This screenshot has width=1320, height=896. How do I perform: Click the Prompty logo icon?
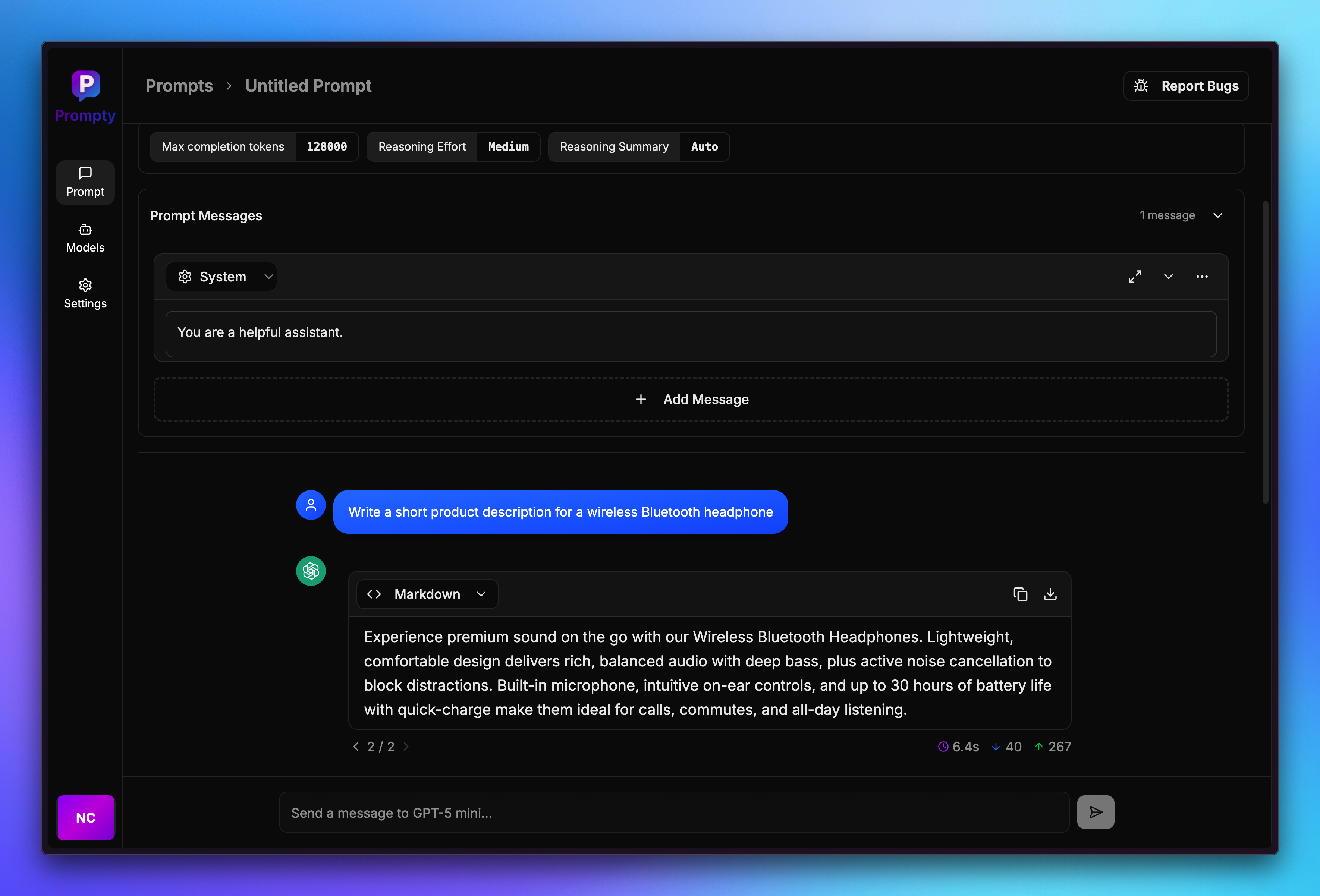pyautogui.click(x=86, y=85)
